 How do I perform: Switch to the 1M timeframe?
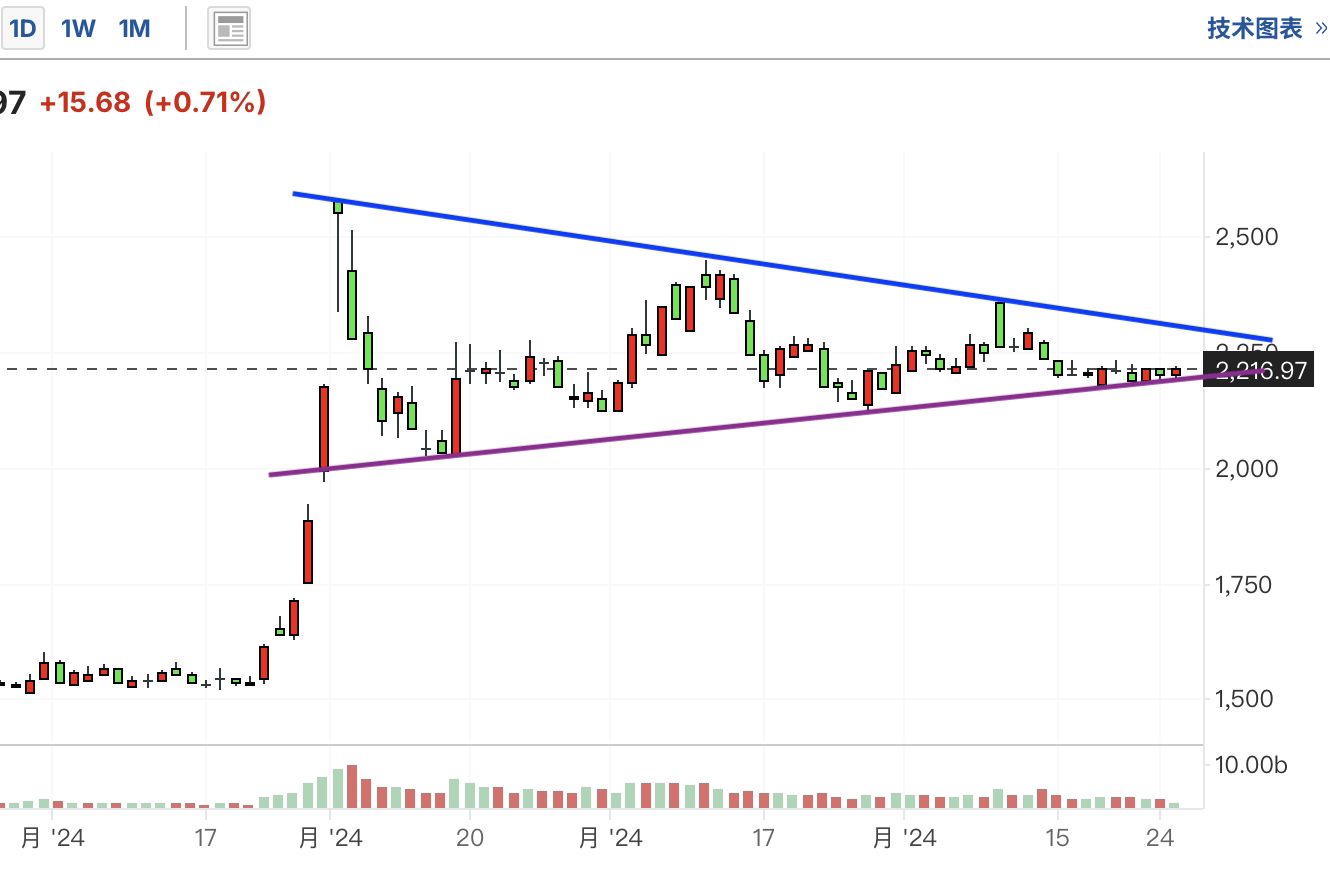135,29
